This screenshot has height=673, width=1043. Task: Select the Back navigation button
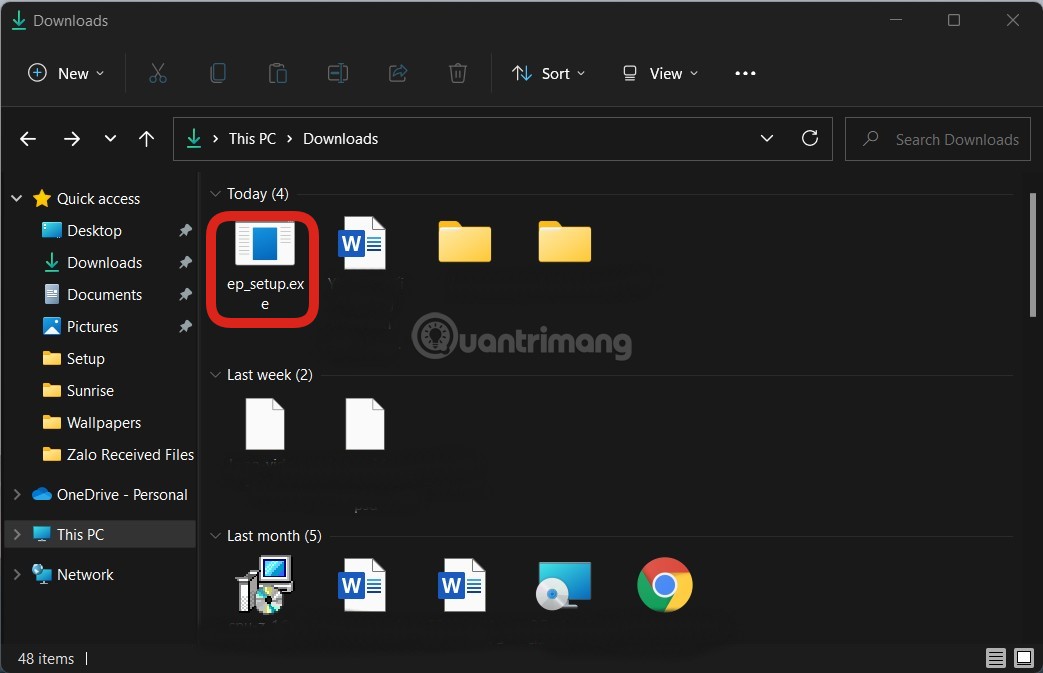pos(27,138)
